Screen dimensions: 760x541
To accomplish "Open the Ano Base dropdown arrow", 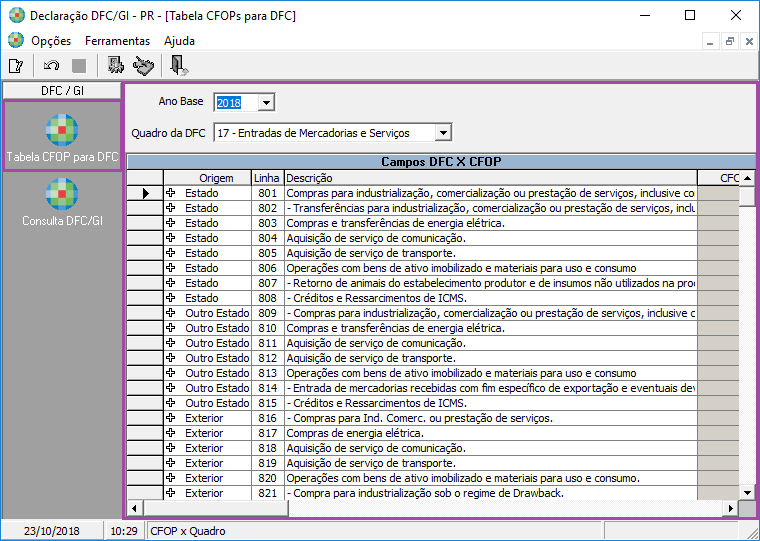I will pyautogui.click(x=266, y=103).
